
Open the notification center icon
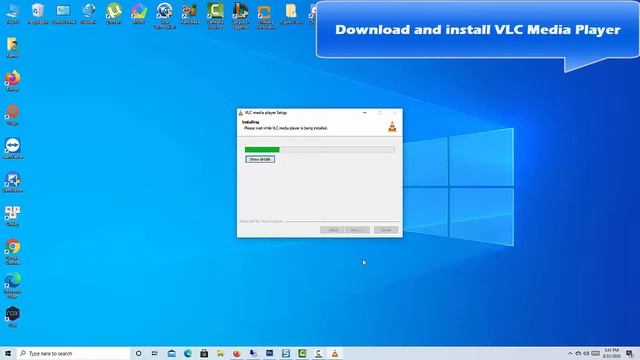pos(630,353)
